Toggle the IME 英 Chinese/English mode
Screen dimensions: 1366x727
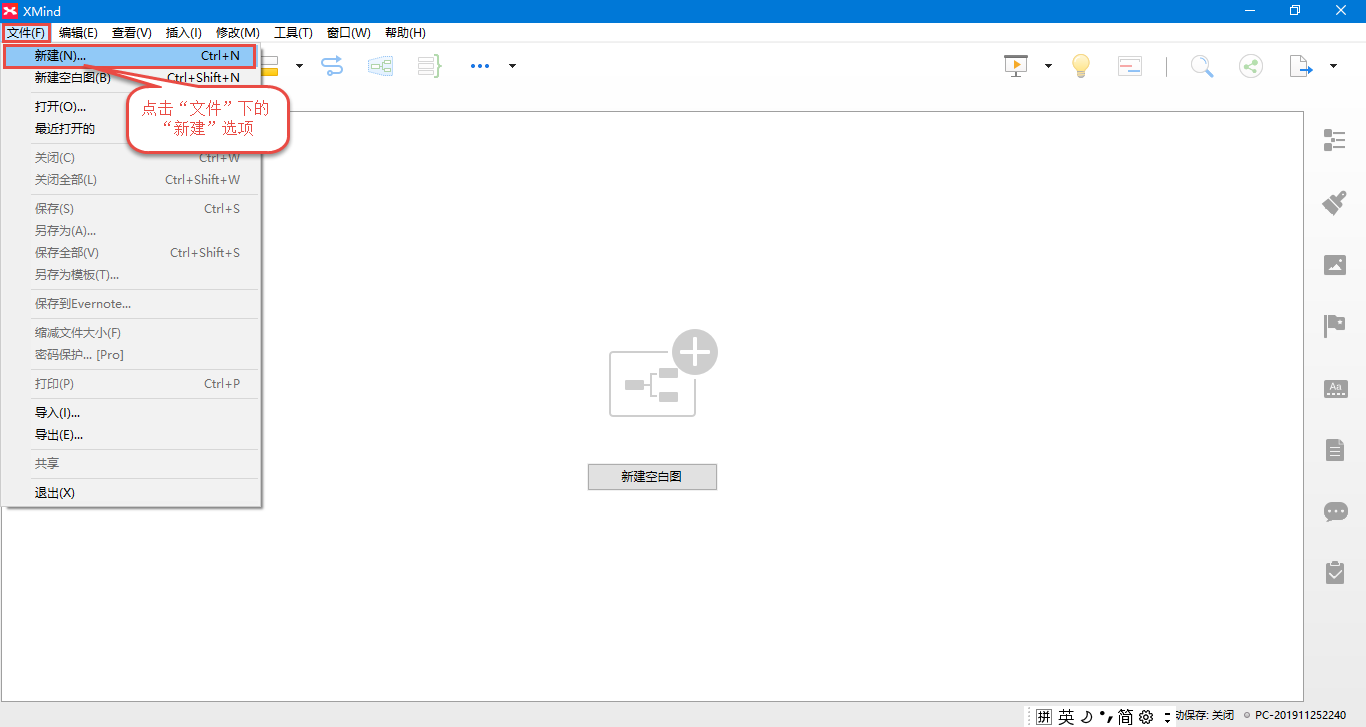(x=1066, y=716)
